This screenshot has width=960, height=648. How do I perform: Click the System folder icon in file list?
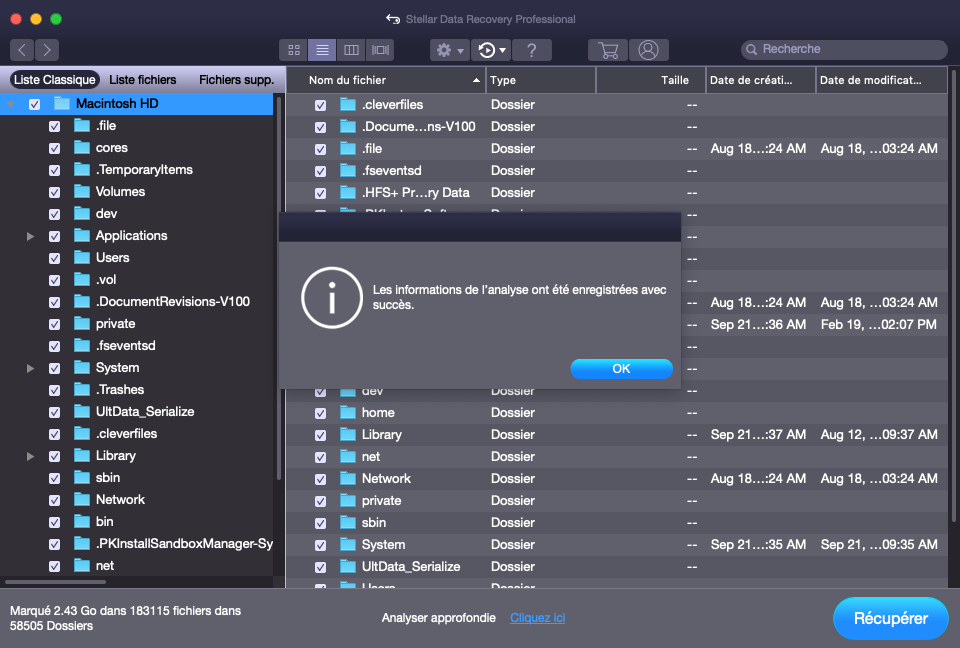click(x=348, y=544)
